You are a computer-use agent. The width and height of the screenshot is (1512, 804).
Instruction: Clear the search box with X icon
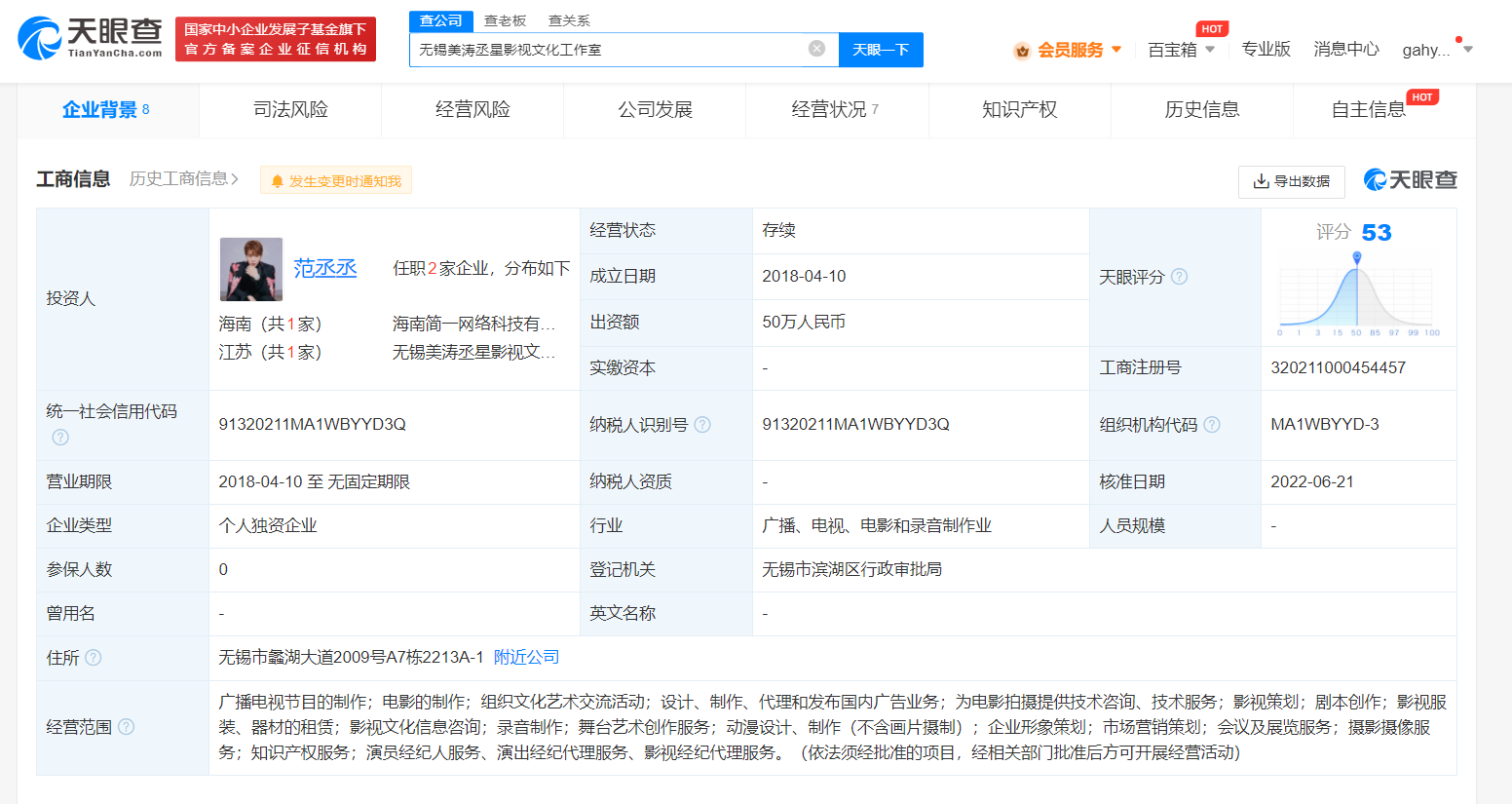[x=817, y=49]
